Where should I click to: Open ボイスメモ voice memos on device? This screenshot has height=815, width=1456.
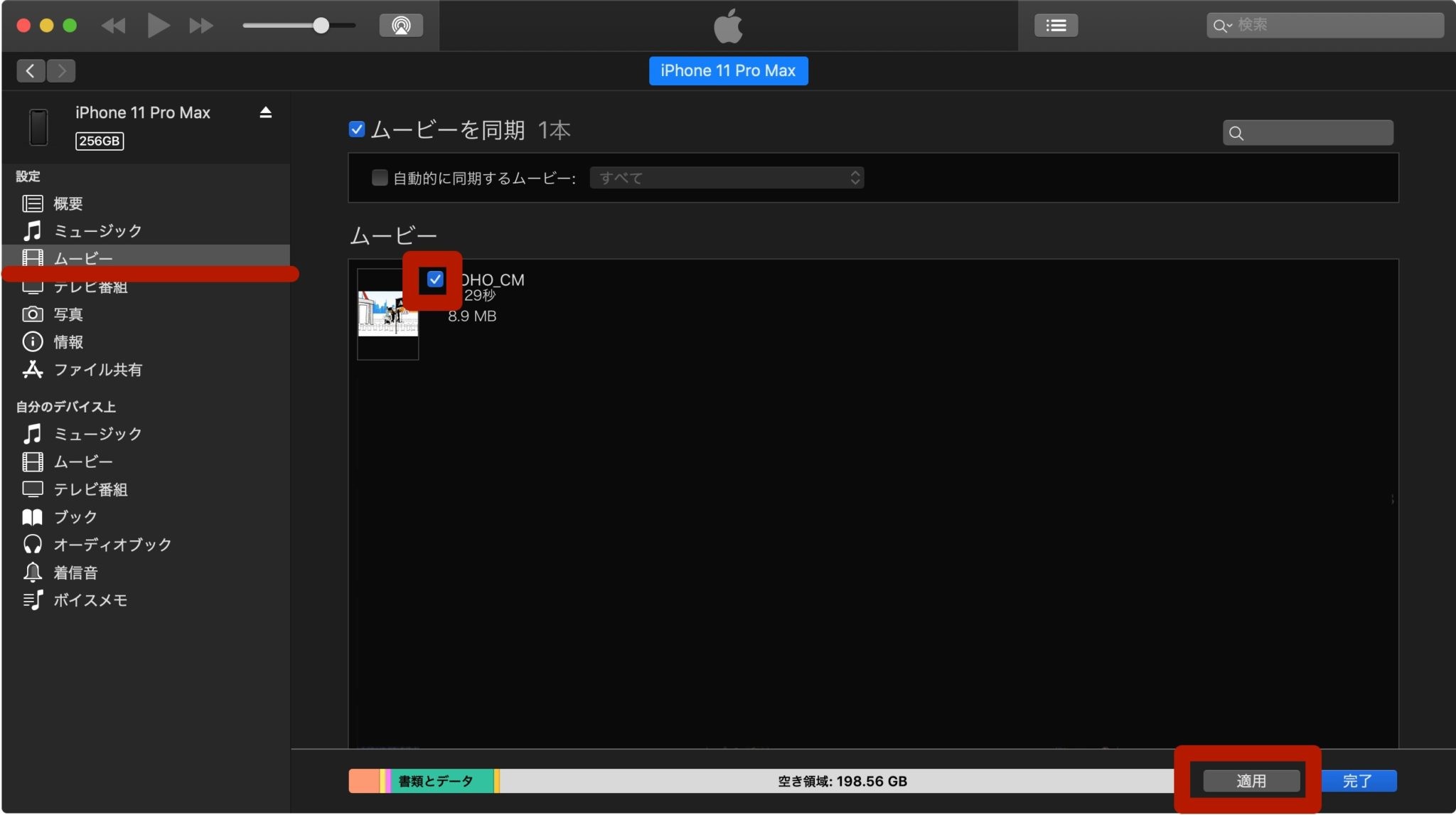coord(146,600)
